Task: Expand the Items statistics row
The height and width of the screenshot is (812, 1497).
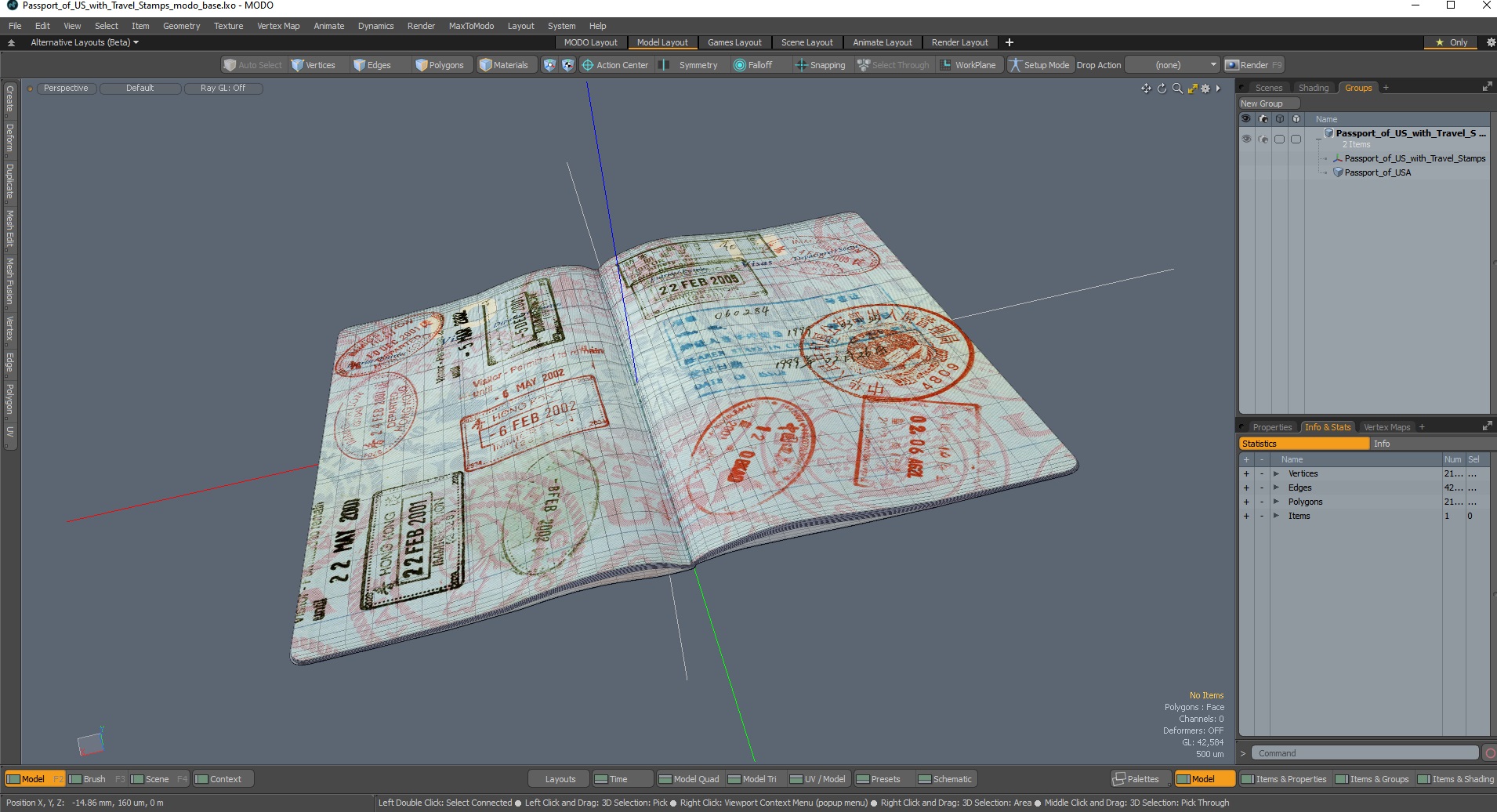Action: point(1276,516)
